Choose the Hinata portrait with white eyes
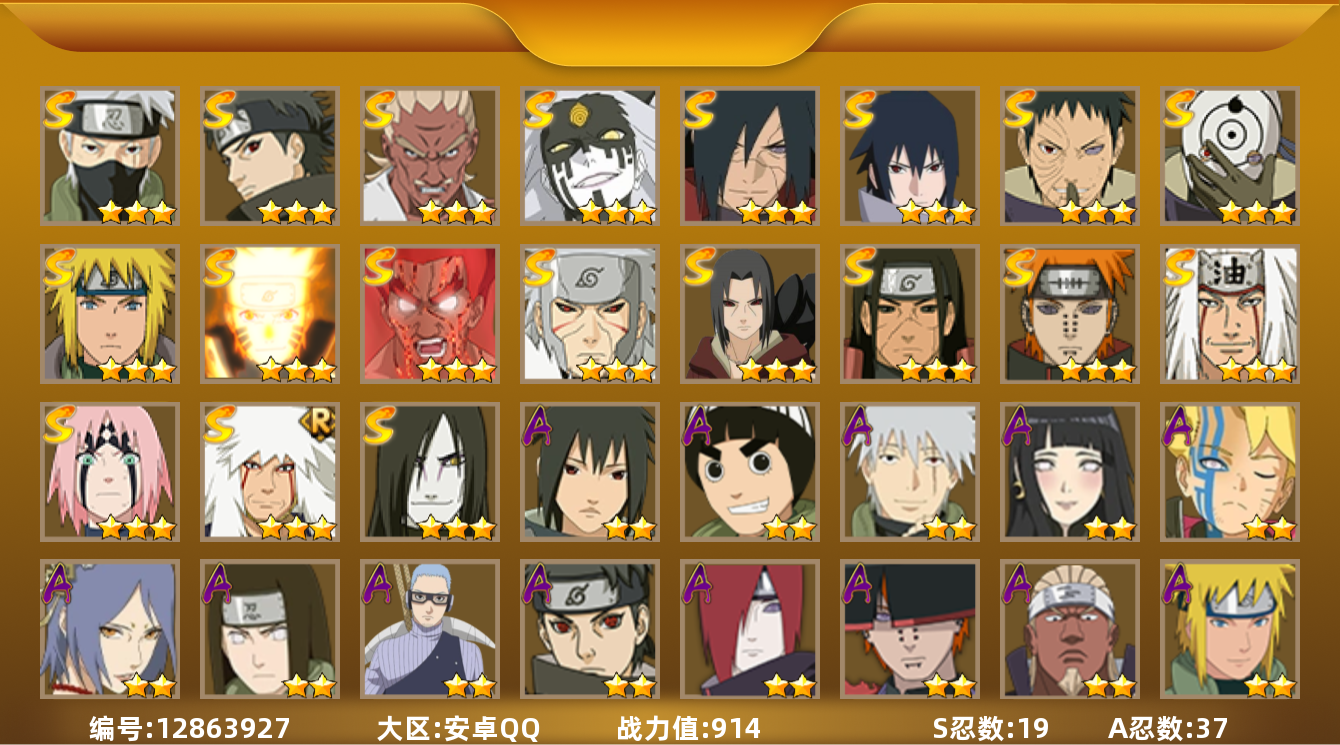1340x745 pixels. point(1069,471)
